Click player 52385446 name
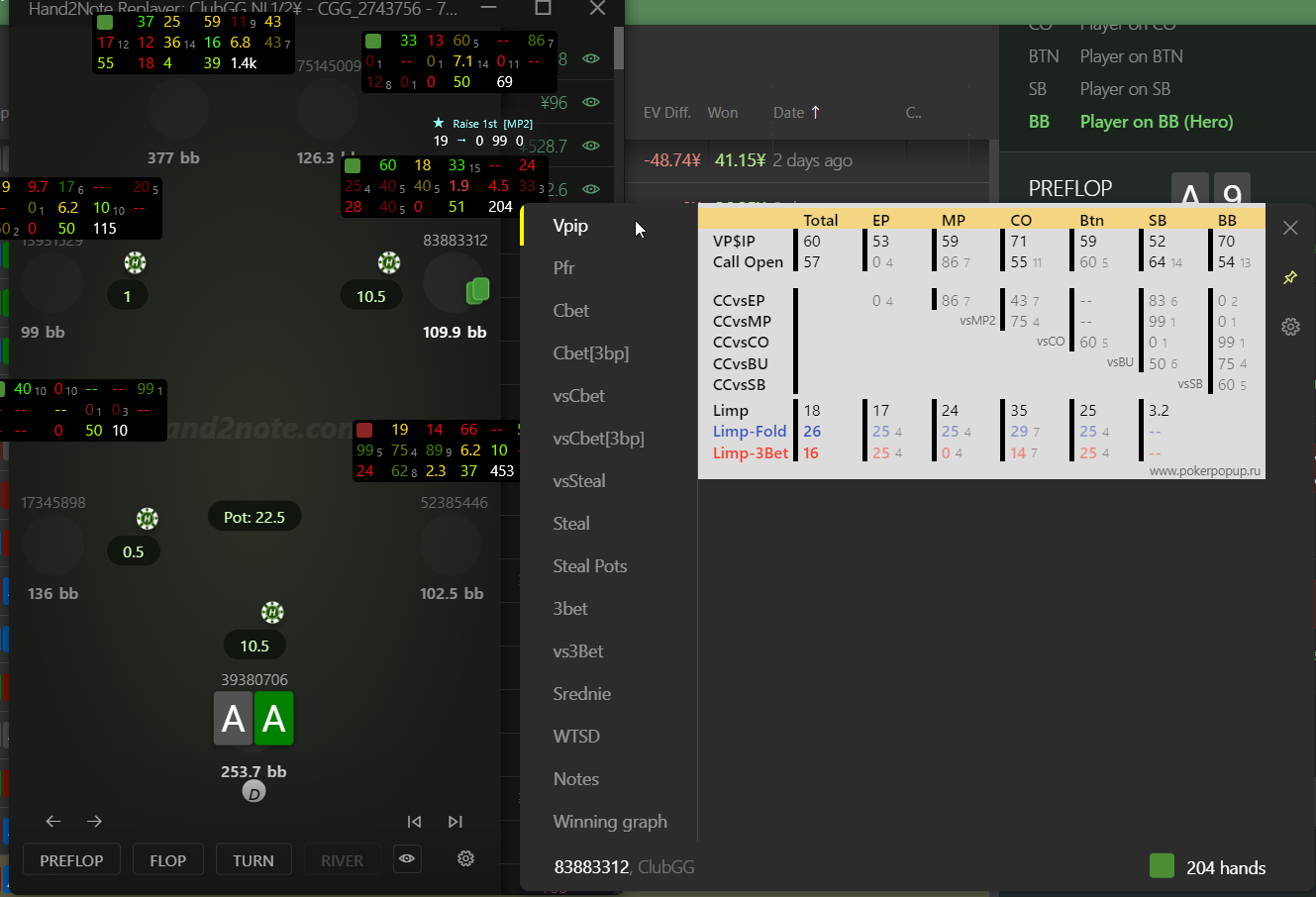 pyautogui.click(x=454, y=502)
